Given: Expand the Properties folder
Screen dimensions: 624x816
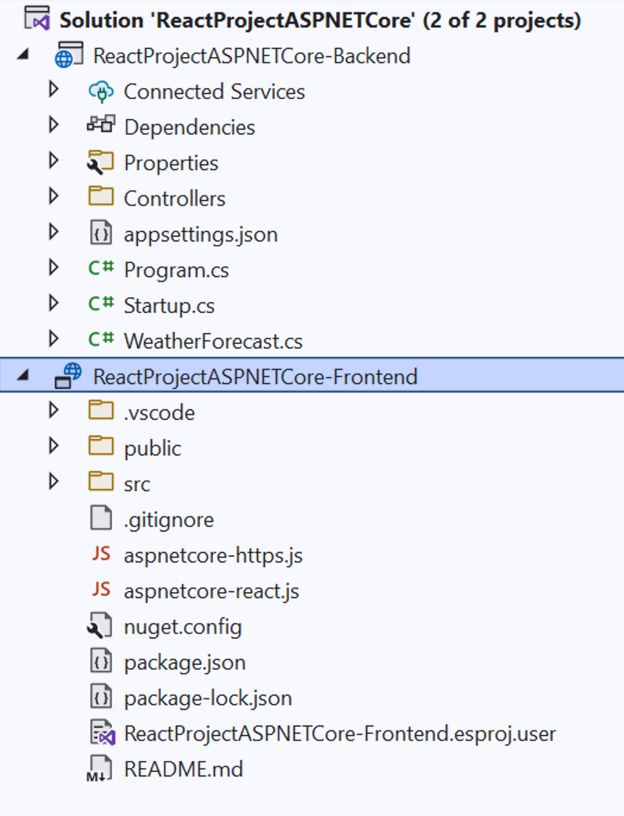Looking at the screenshot, I should coord(53,161).
